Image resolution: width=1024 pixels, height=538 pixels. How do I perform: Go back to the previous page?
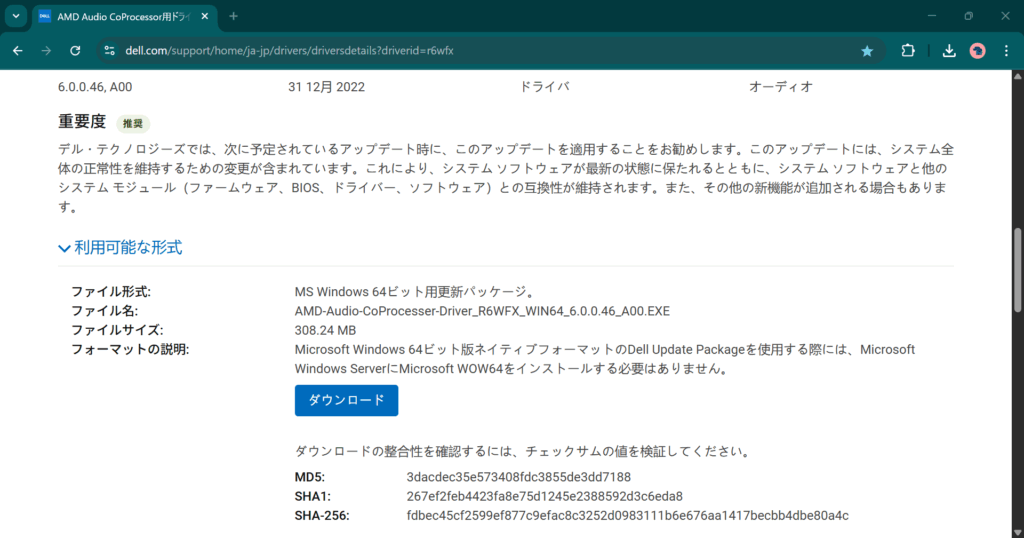(18, 51)
